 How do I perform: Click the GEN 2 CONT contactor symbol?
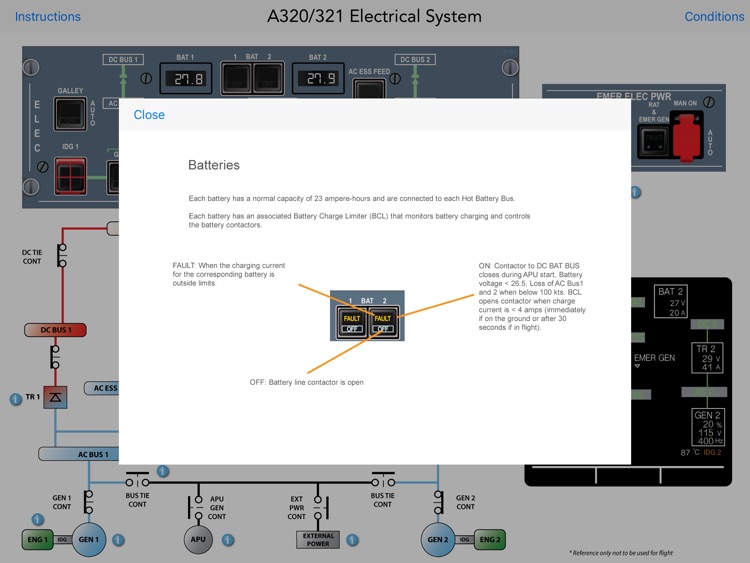pyautogui.click(x=438, y=502)
